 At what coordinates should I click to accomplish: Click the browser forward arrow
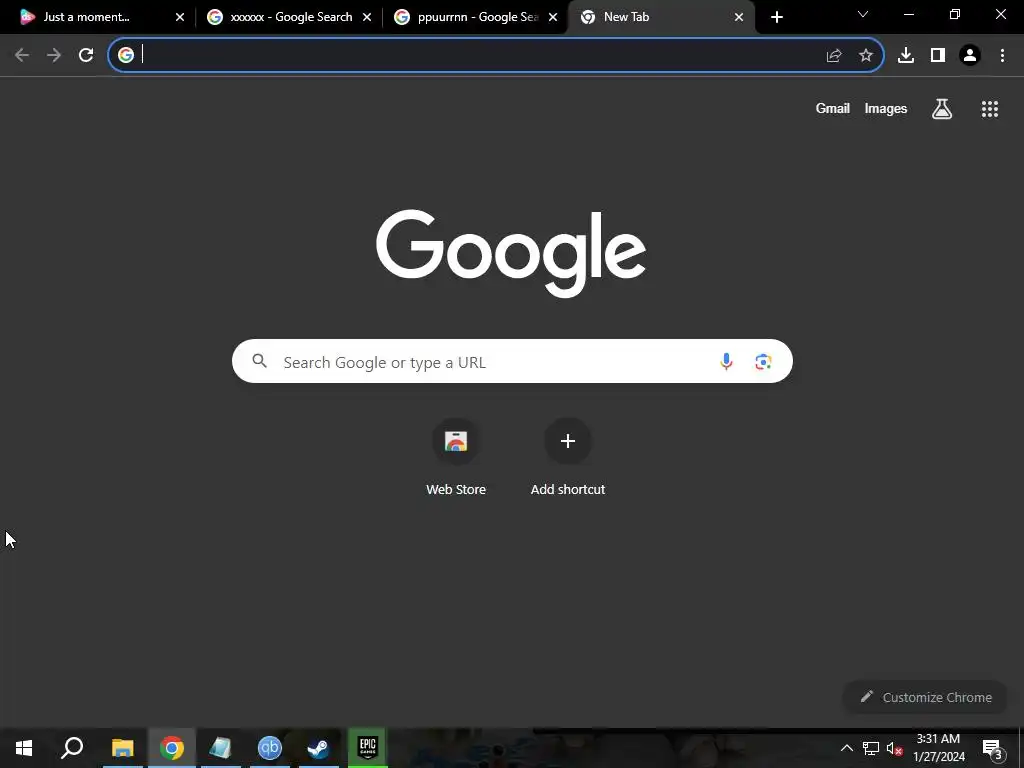(54, 56)
